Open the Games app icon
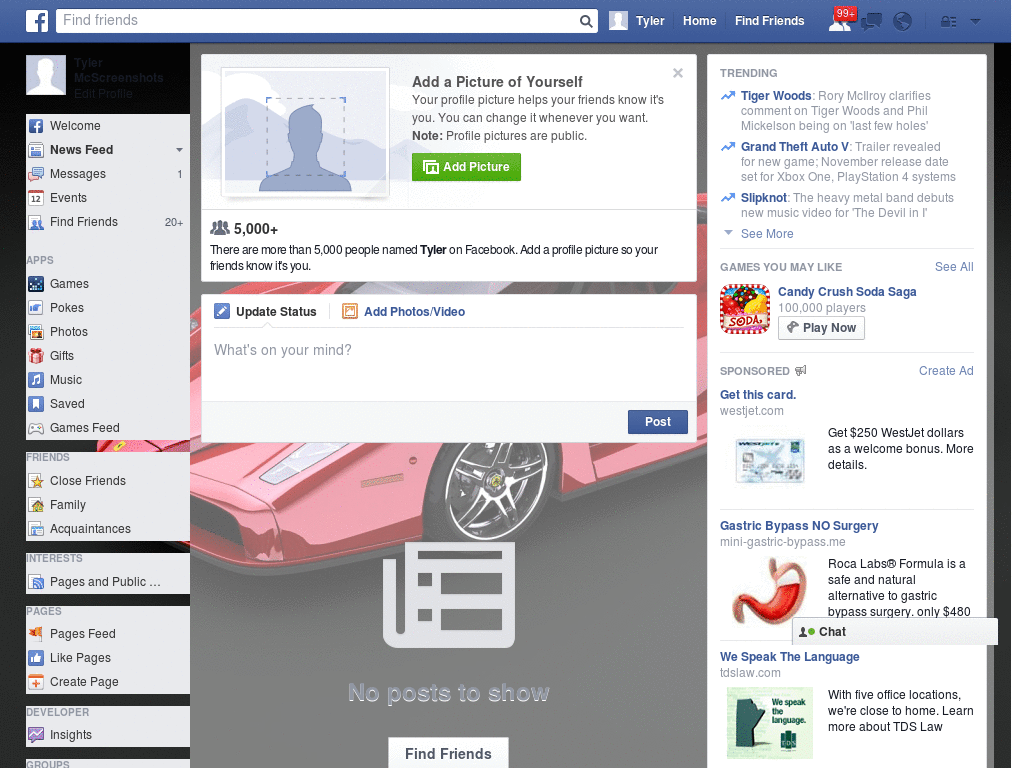Image resolution: width=1024 pixels, height=768 pixels. click(x=36, y=284)
